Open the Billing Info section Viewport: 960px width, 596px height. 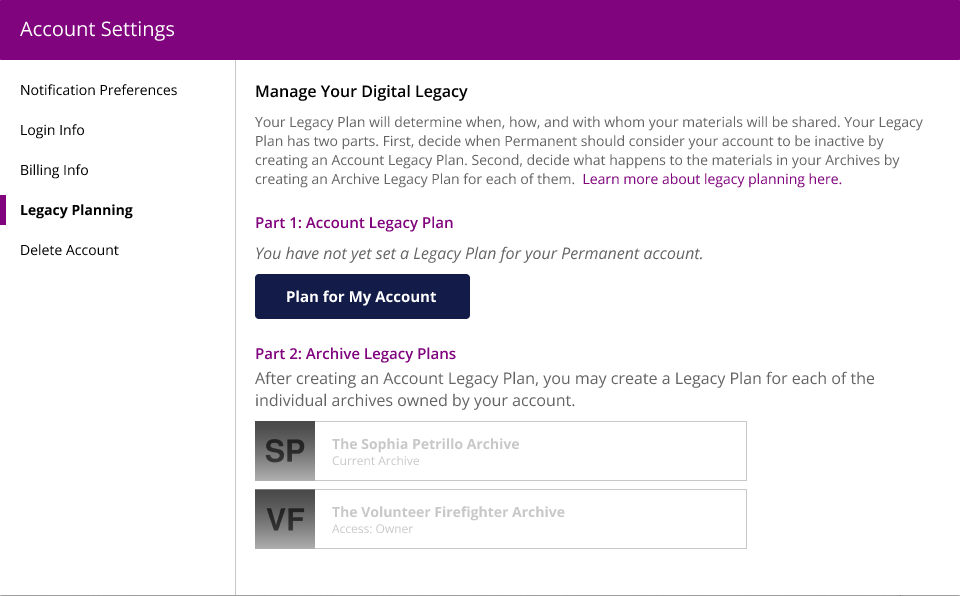click(x=54, y=170)
